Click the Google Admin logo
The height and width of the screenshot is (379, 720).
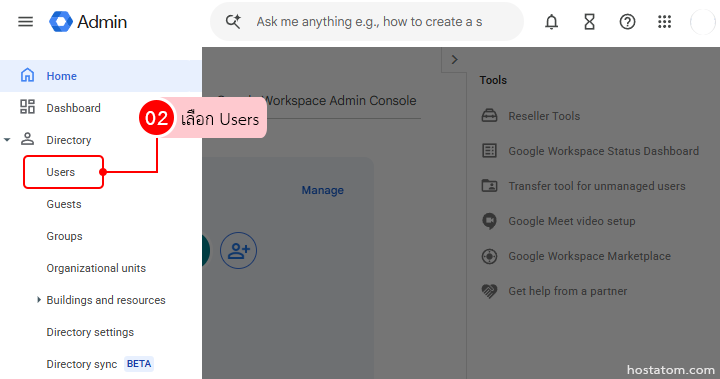click(x=61, y=22)
